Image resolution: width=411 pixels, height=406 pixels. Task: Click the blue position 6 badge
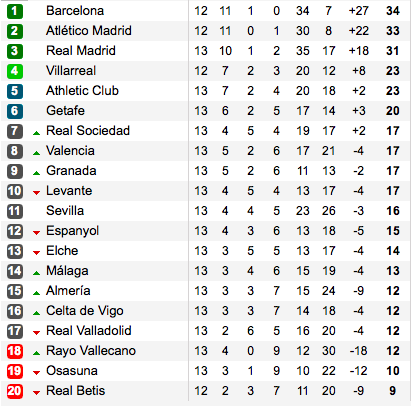point(15,111)
